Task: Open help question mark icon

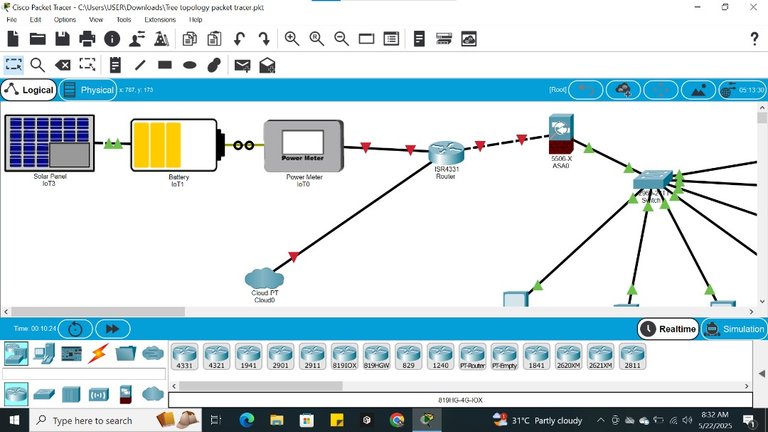Action: point(754,39)
